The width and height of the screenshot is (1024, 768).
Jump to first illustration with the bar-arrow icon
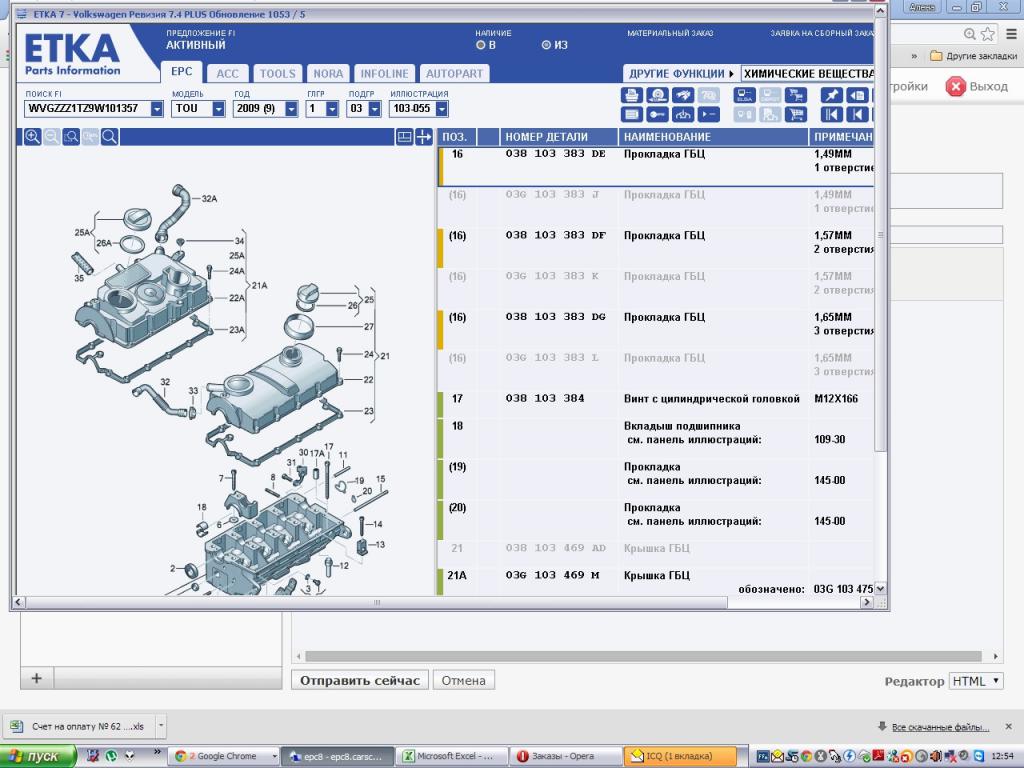coord(831,115)
